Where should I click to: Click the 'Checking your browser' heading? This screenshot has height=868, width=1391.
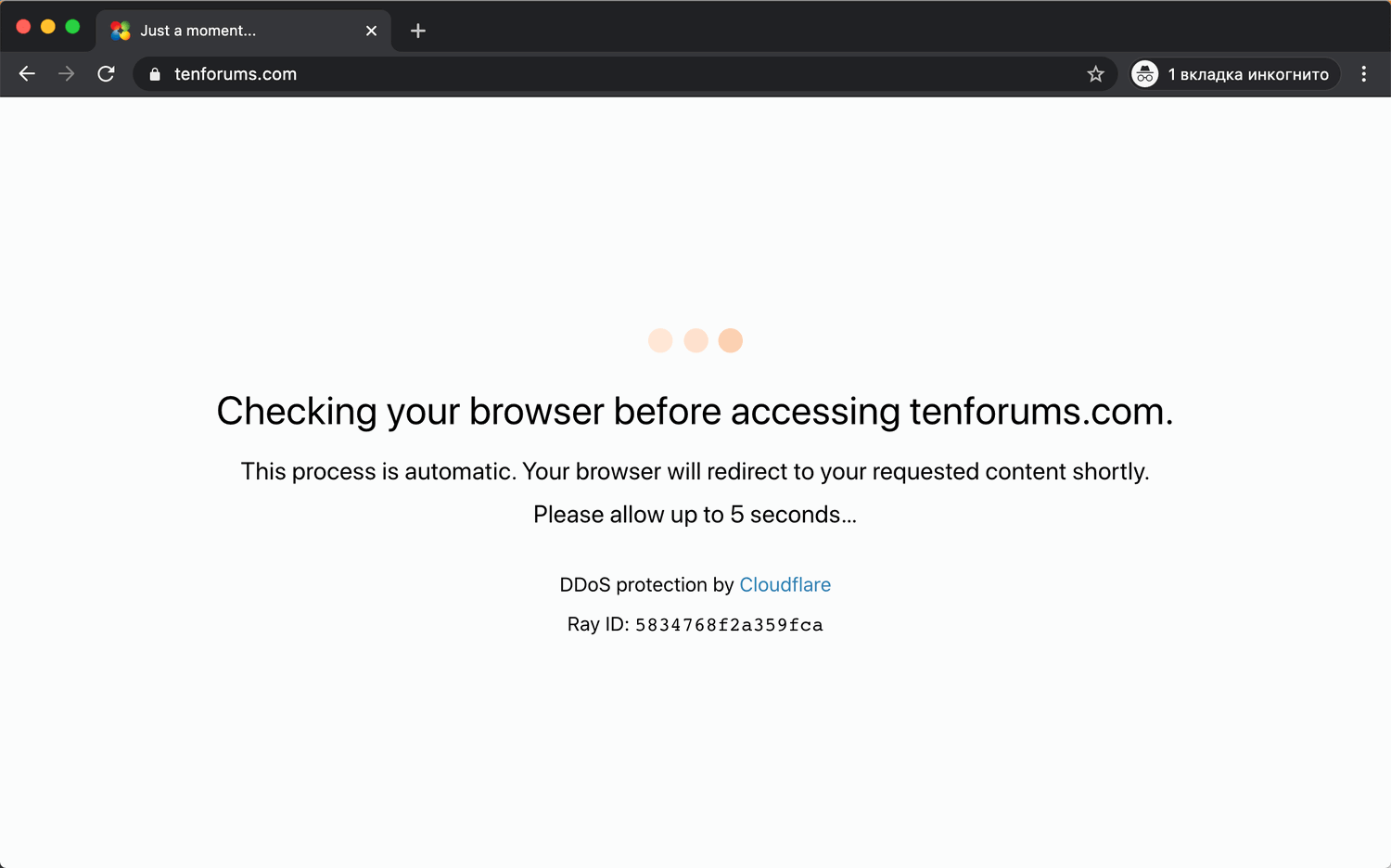click(x=695, y=411)
